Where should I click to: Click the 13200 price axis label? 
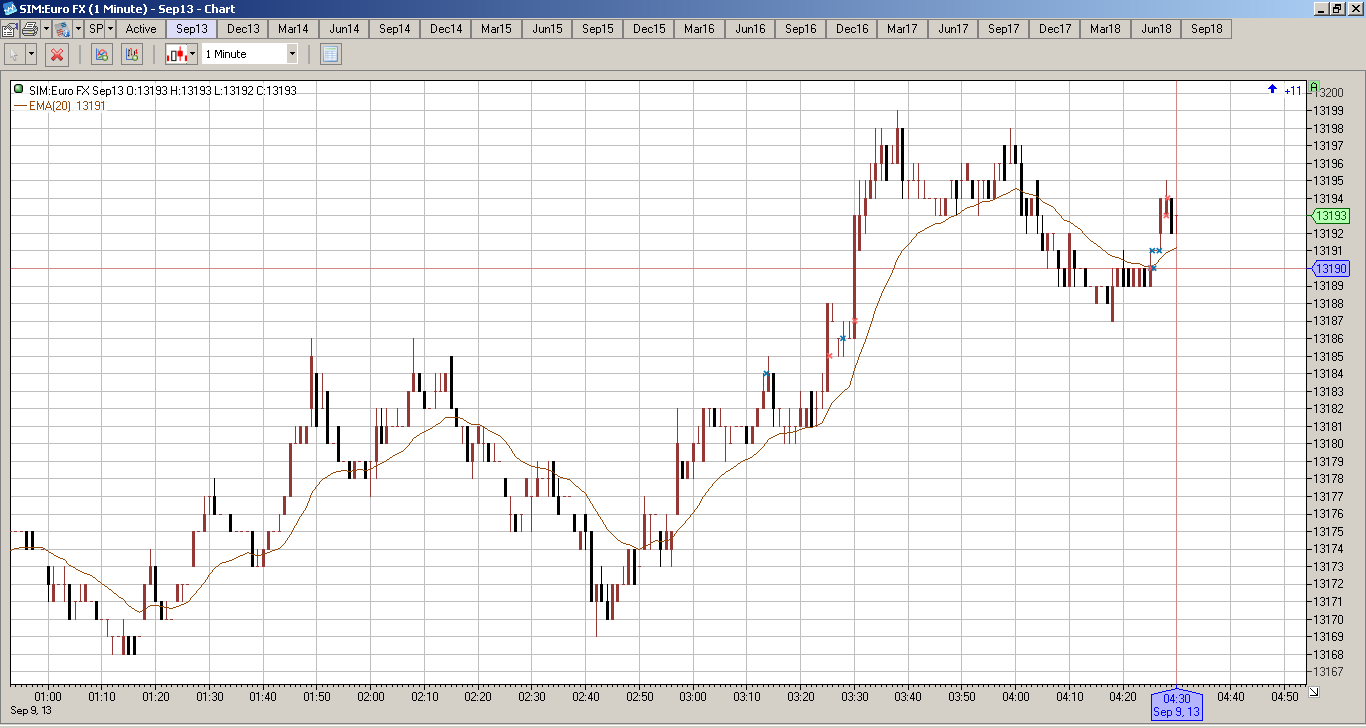coord(1331,92)
